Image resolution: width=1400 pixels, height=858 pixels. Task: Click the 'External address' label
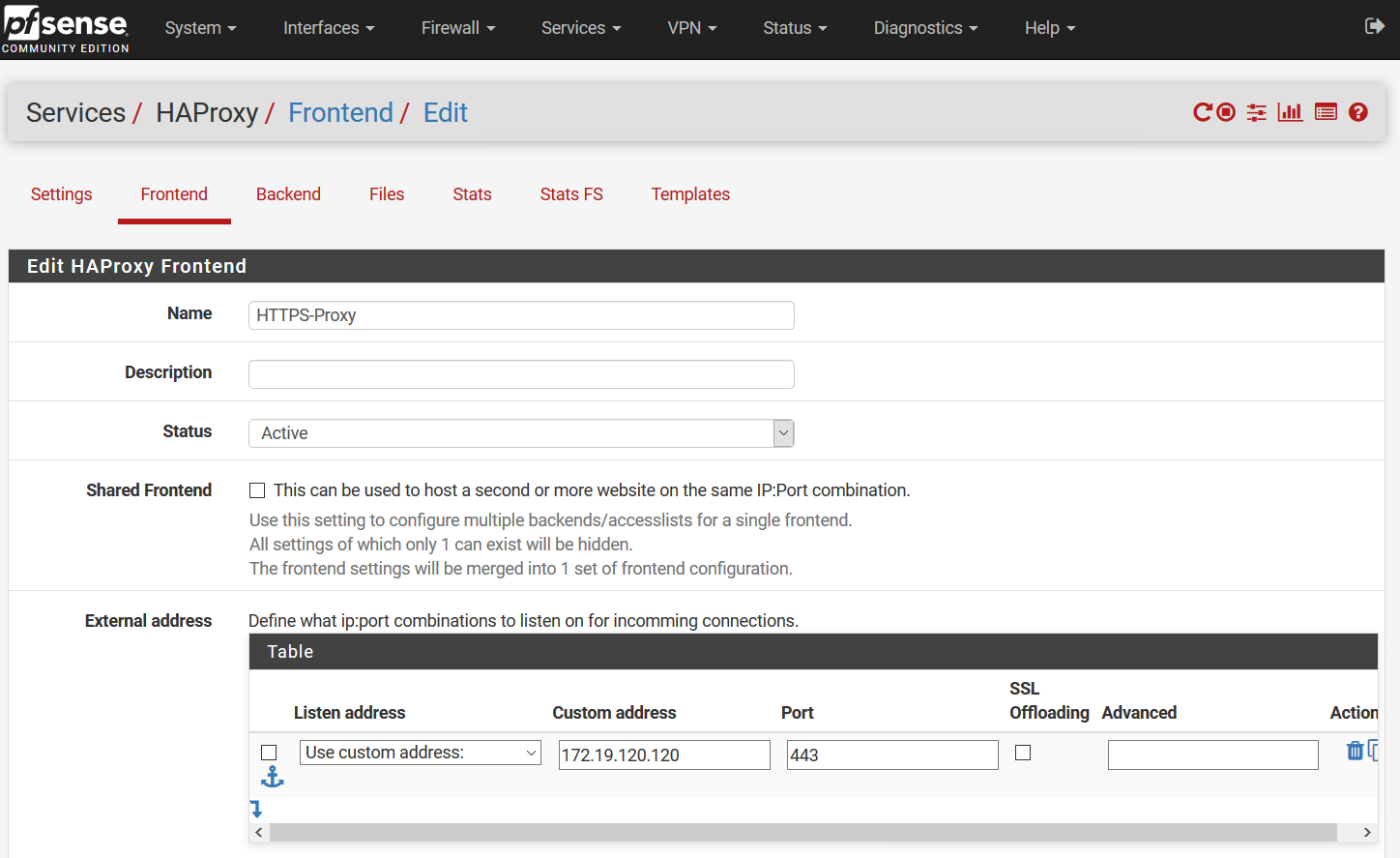(x=148, y=621)
